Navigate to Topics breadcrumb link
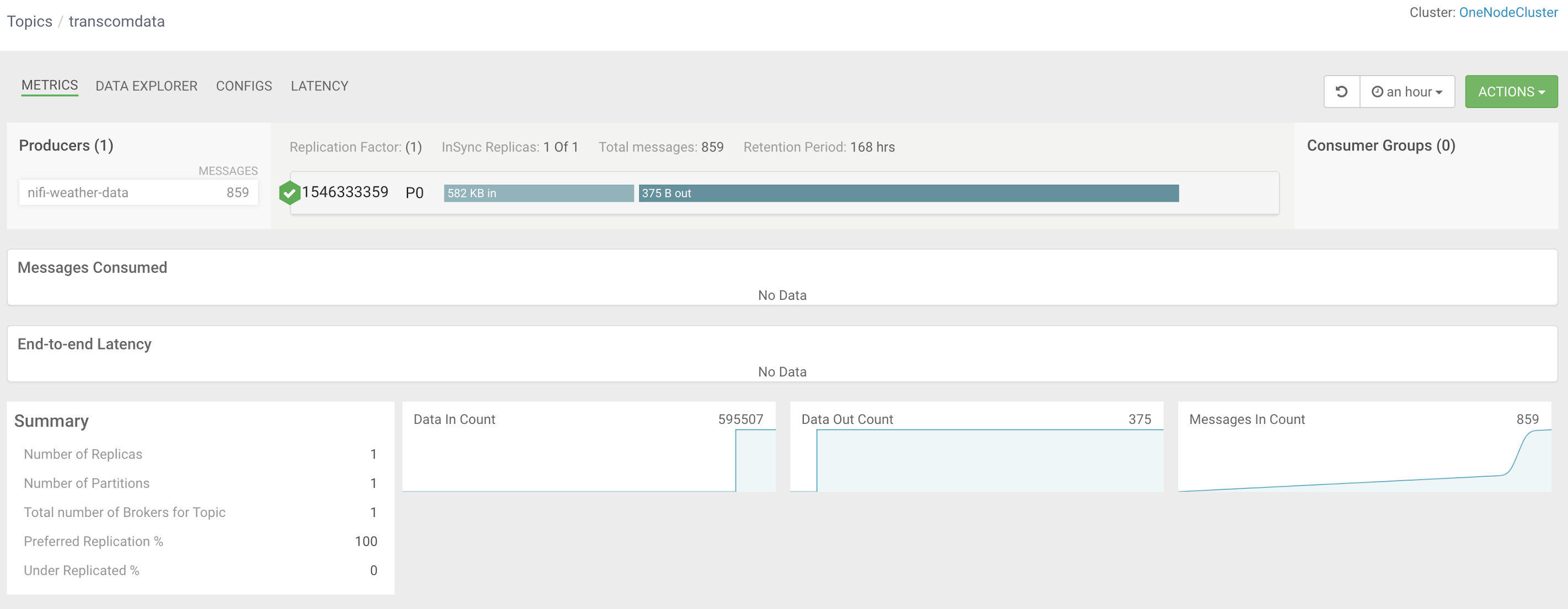This screenshot has height=609, width=1568. [29, 21]
